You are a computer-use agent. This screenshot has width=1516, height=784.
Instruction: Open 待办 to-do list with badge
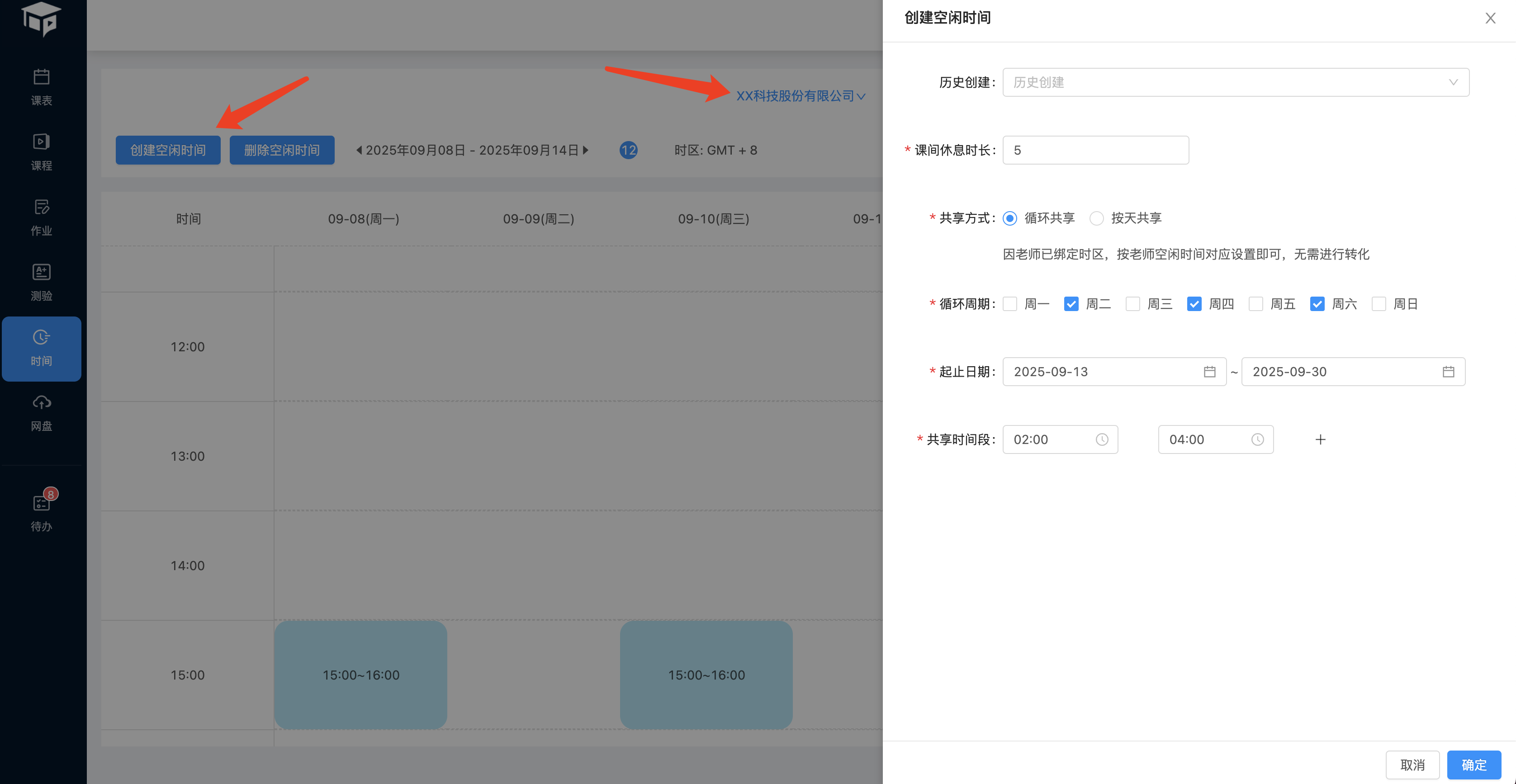click(41, 512)
